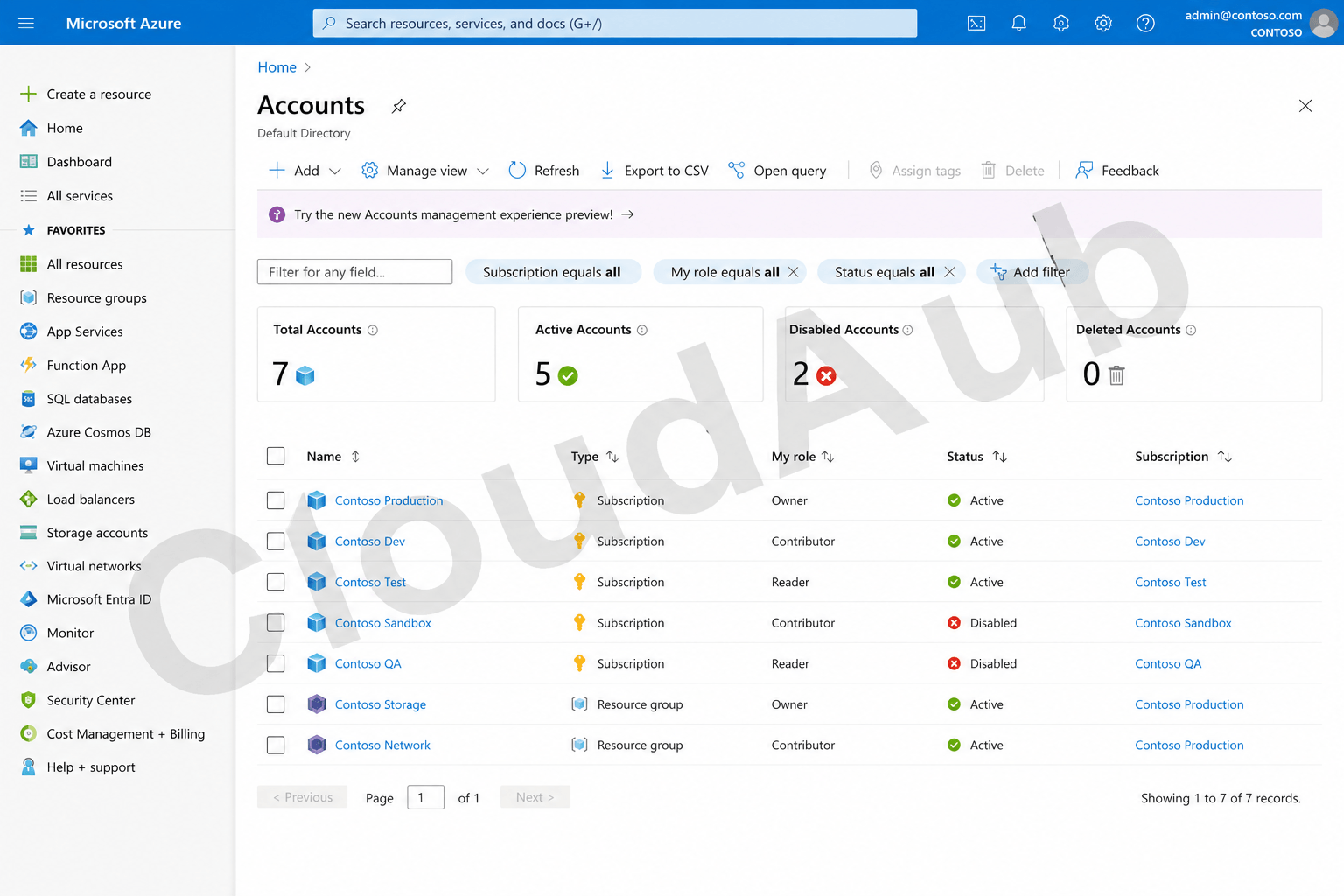Click the Advisor sidebar icon

tap(28, 667)
